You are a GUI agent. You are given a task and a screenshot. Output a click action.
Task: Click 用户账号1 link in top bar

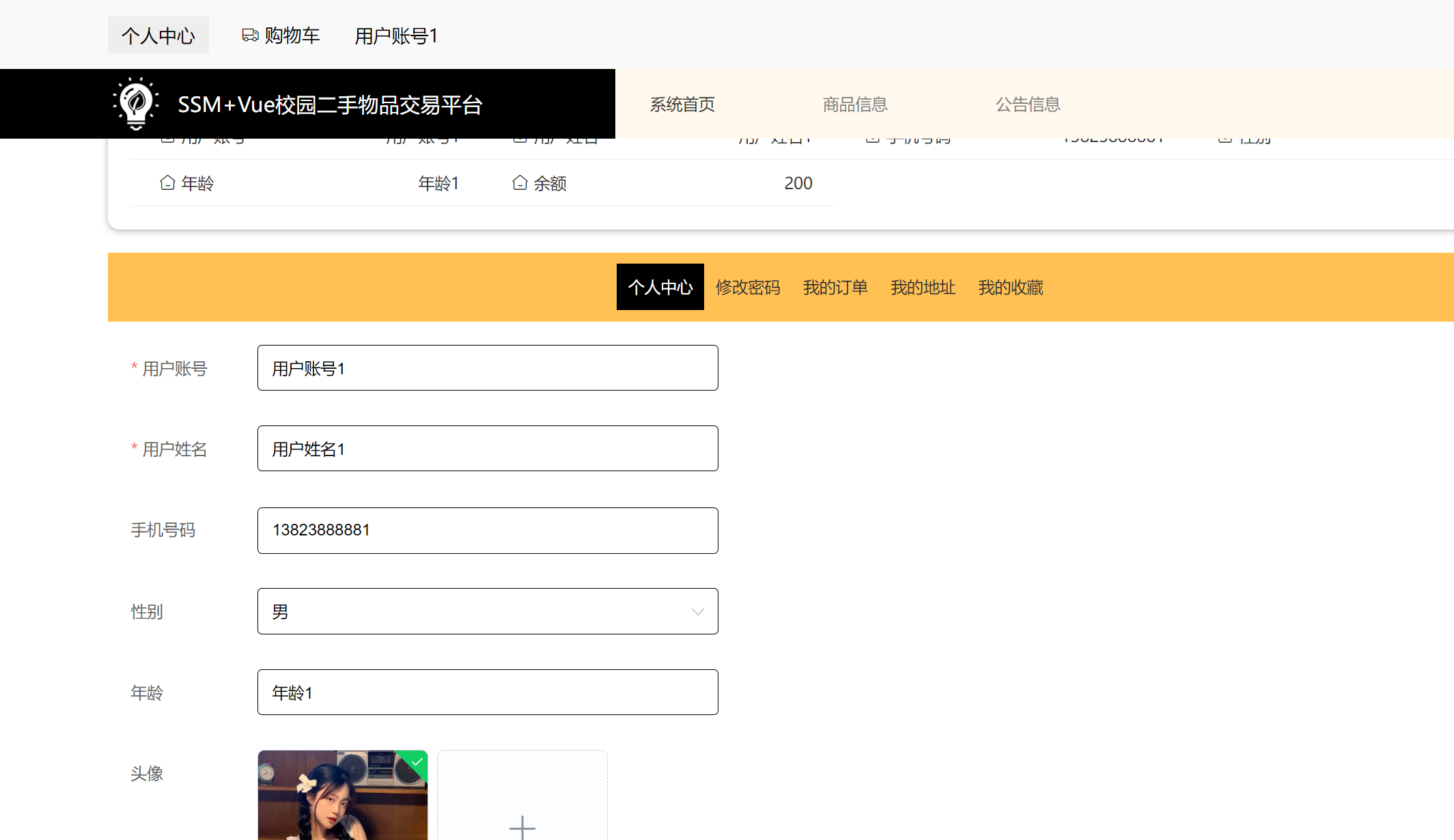(x=396, y=36)
